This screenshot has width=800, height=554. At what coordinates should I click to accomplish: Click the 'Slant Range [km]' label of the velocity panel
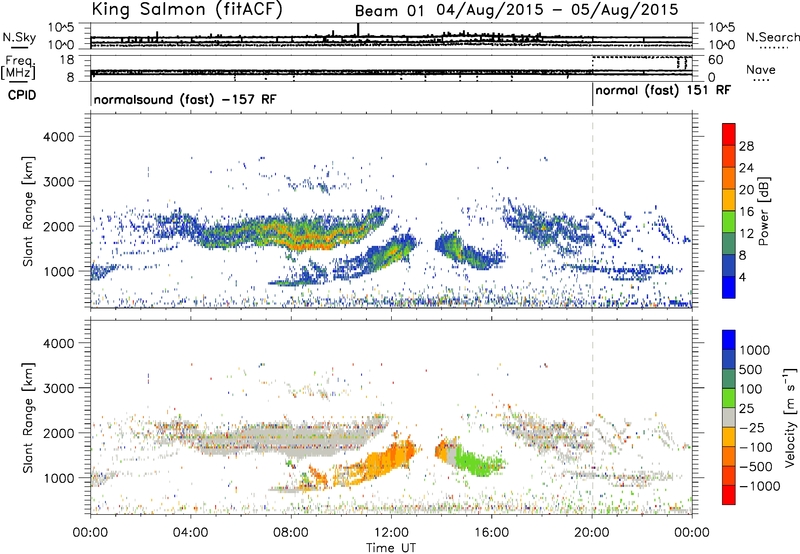(x=28, y=417)
